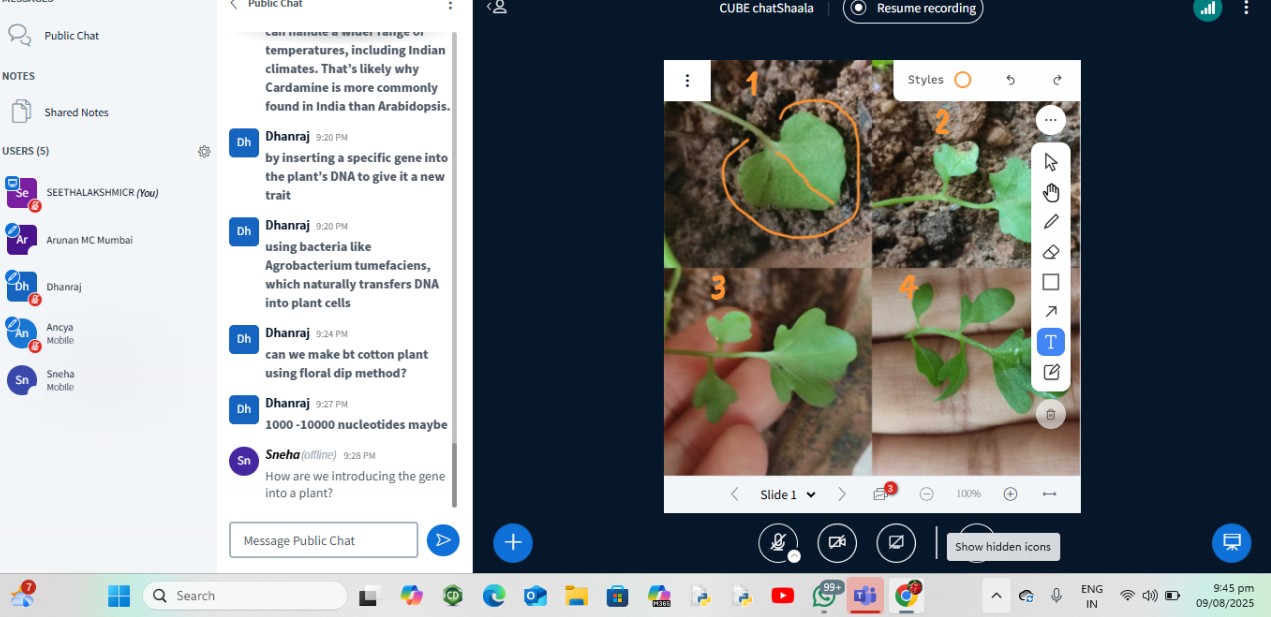The width and height of the screenshot is (1271, 617).
Task: Select the diagonal arrow drawing tool
Action: (1050, 312)
